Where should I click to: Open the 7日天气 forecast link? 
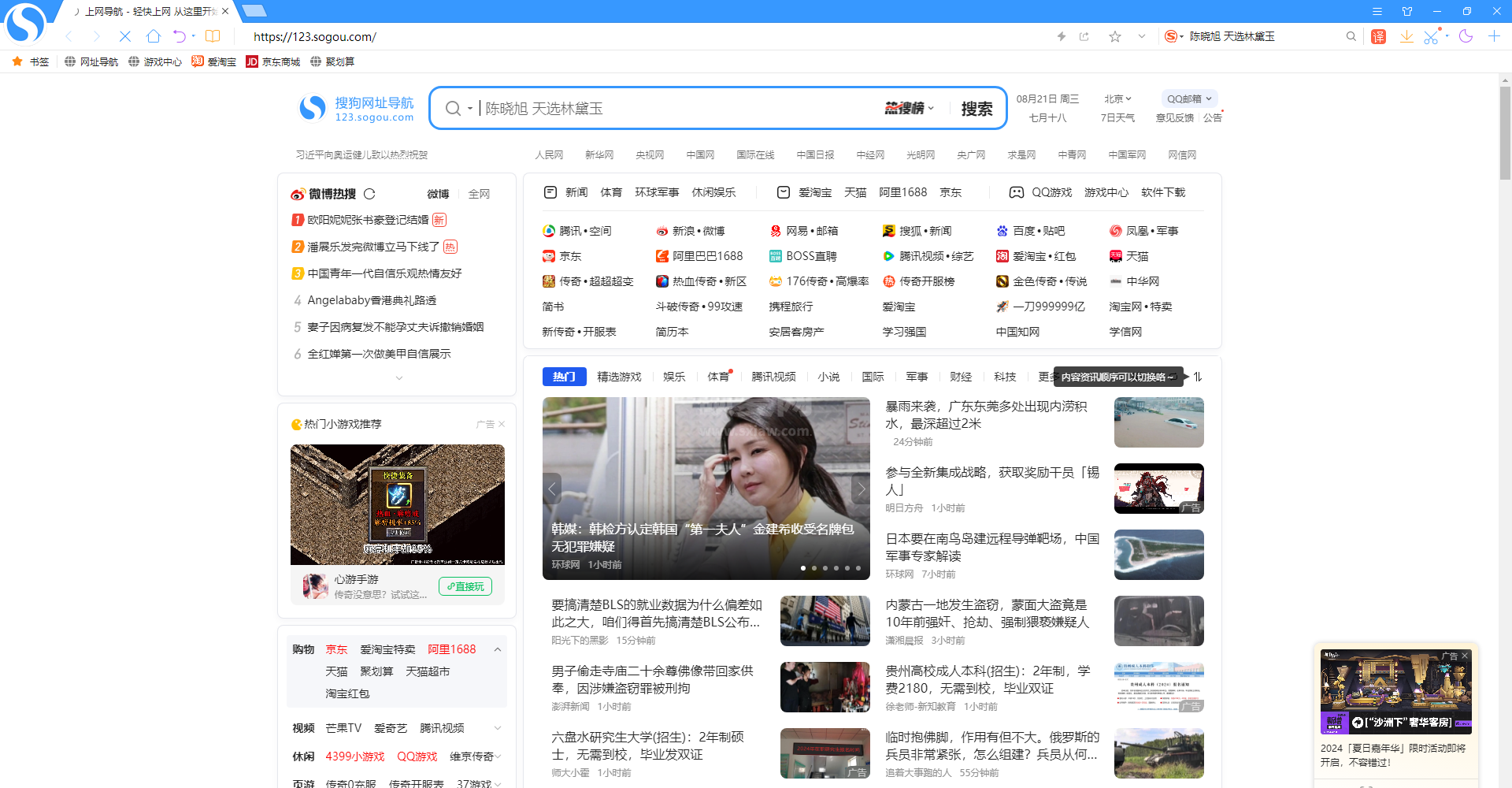1117,117
